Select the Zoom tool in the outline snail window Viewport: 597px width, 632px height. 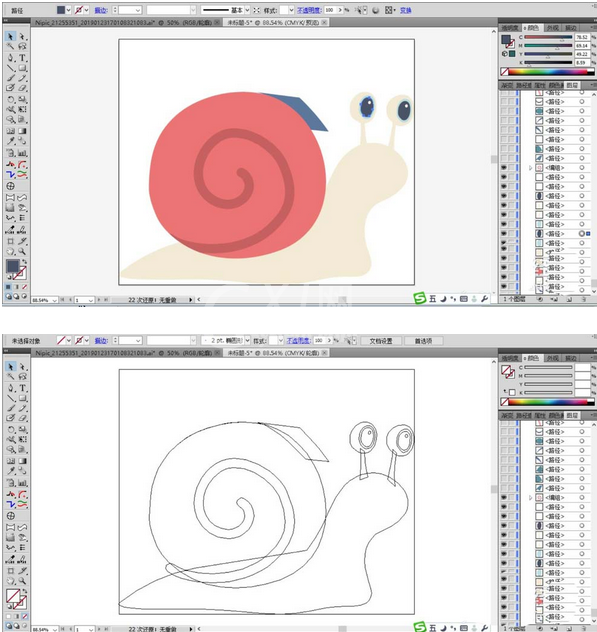click(x=23, y=581)
